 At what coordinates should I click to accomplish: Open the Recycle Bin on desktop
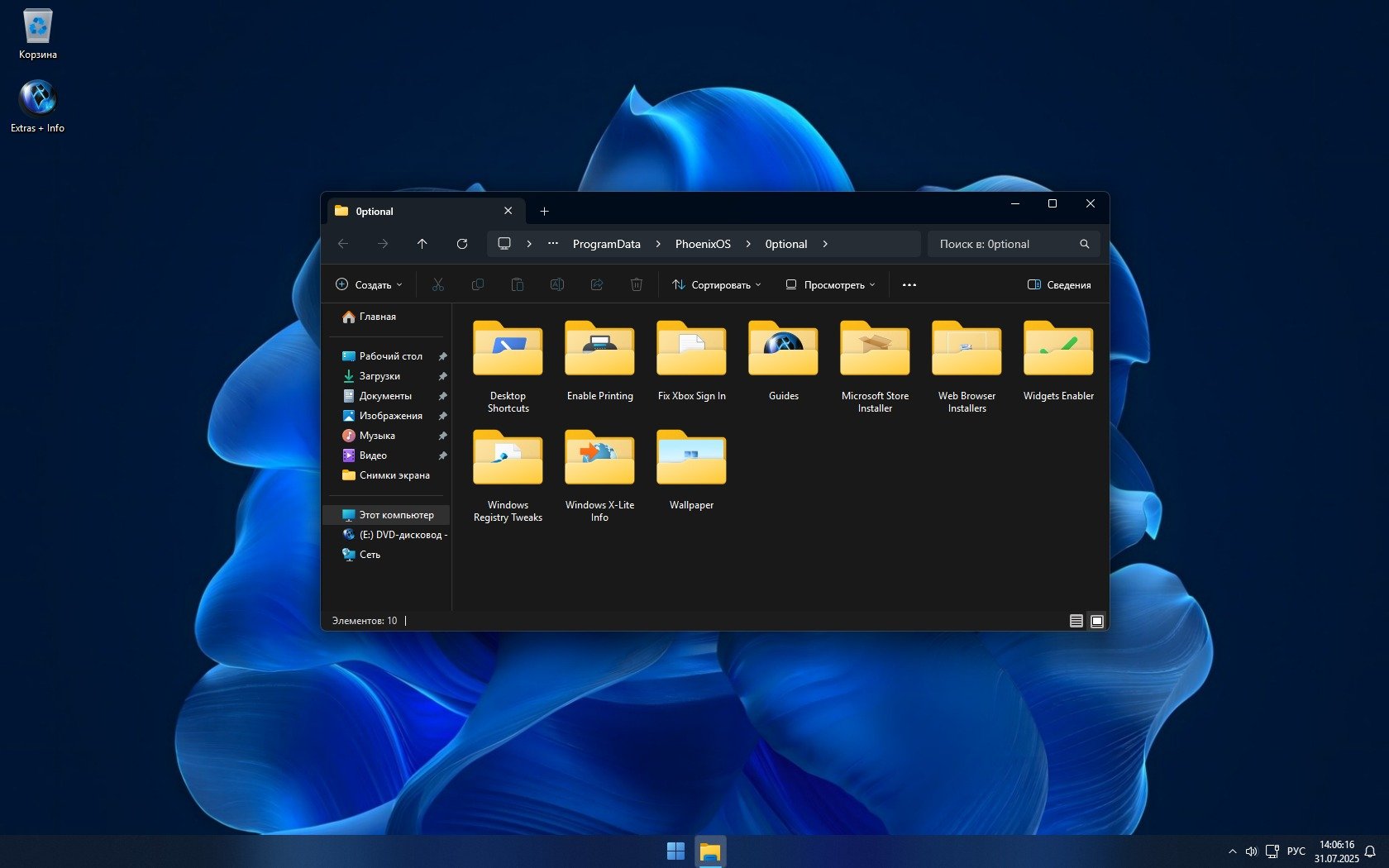(x=38, y=34)
